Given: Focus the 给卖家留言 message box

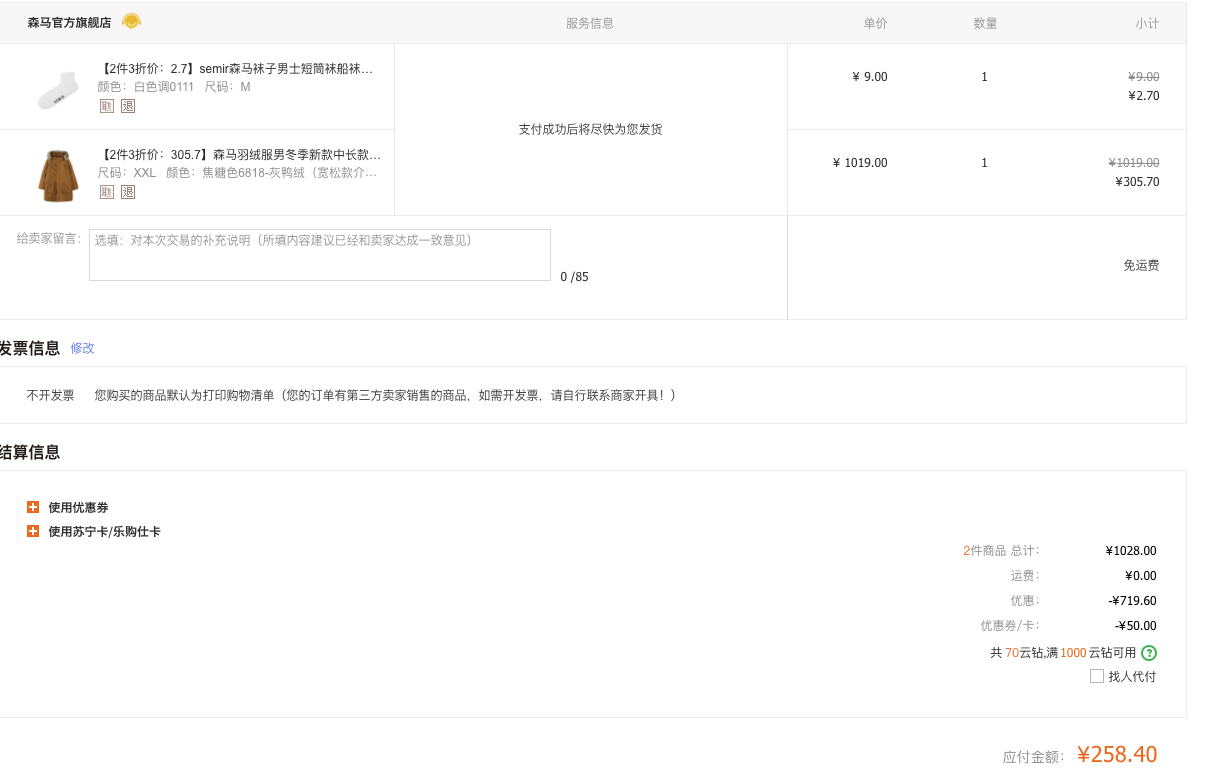Looking at the screenshot, I should tap(320, 255).
